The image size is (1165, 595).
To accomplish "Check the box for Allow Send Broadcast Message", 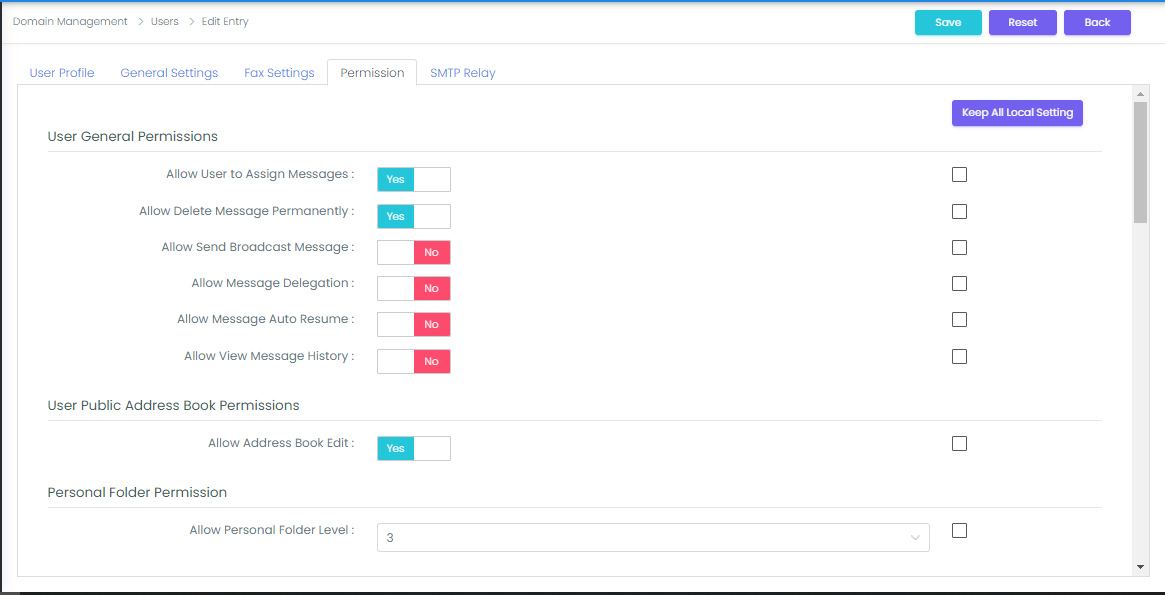I will pos(959,247).
